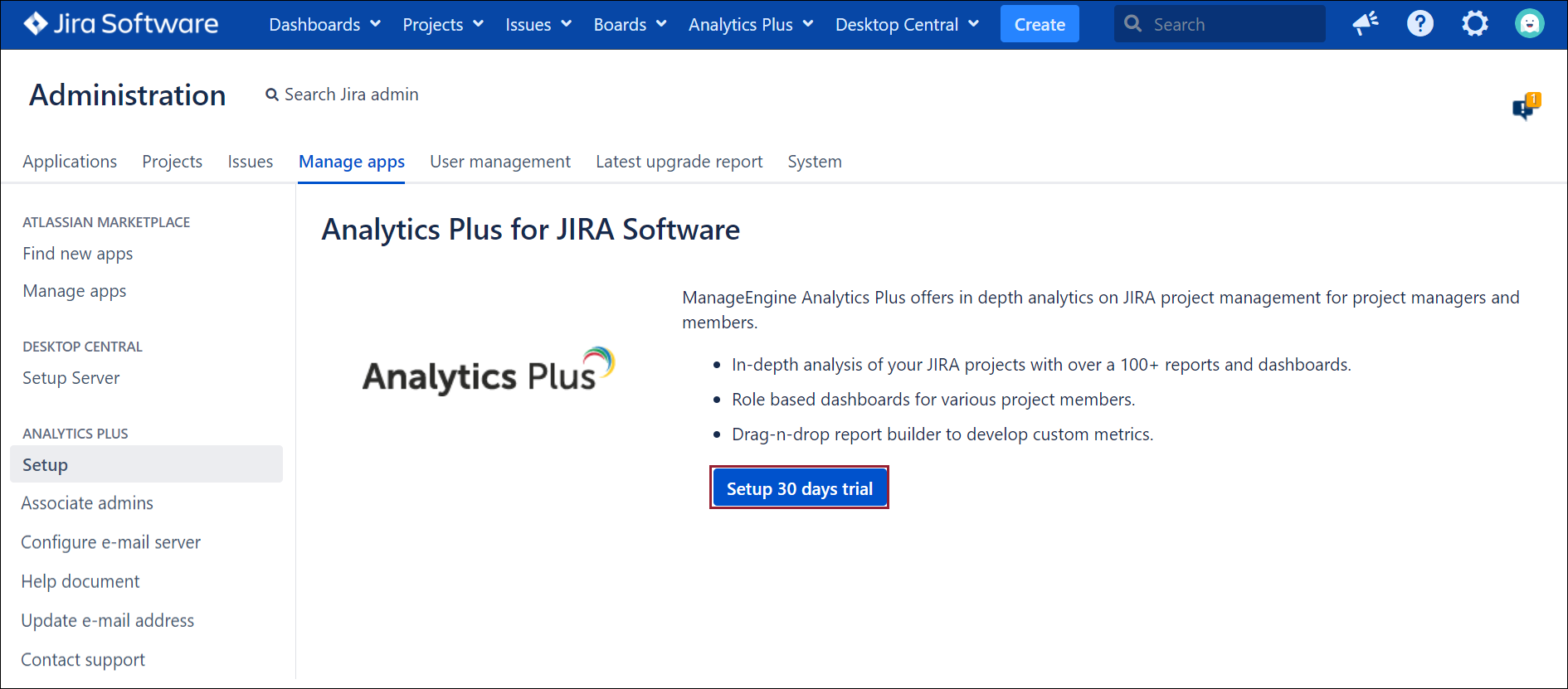Open the Help question mark icon

coord(1419,24)
